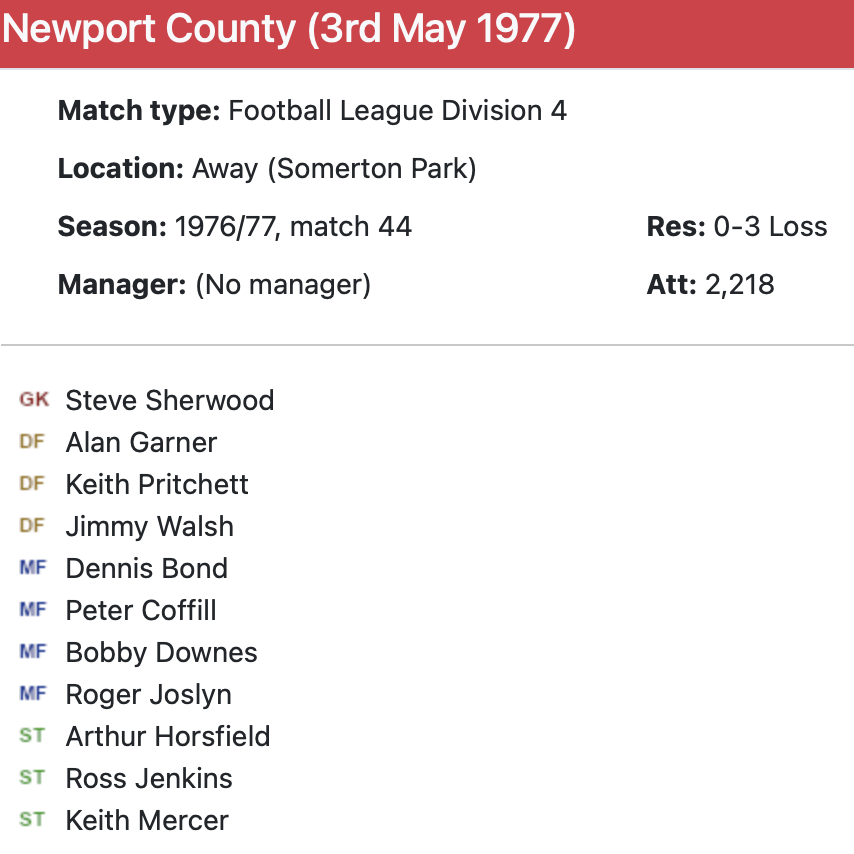
Task: Click the DF icon beside Keith Pritchett
Action: 33,484
